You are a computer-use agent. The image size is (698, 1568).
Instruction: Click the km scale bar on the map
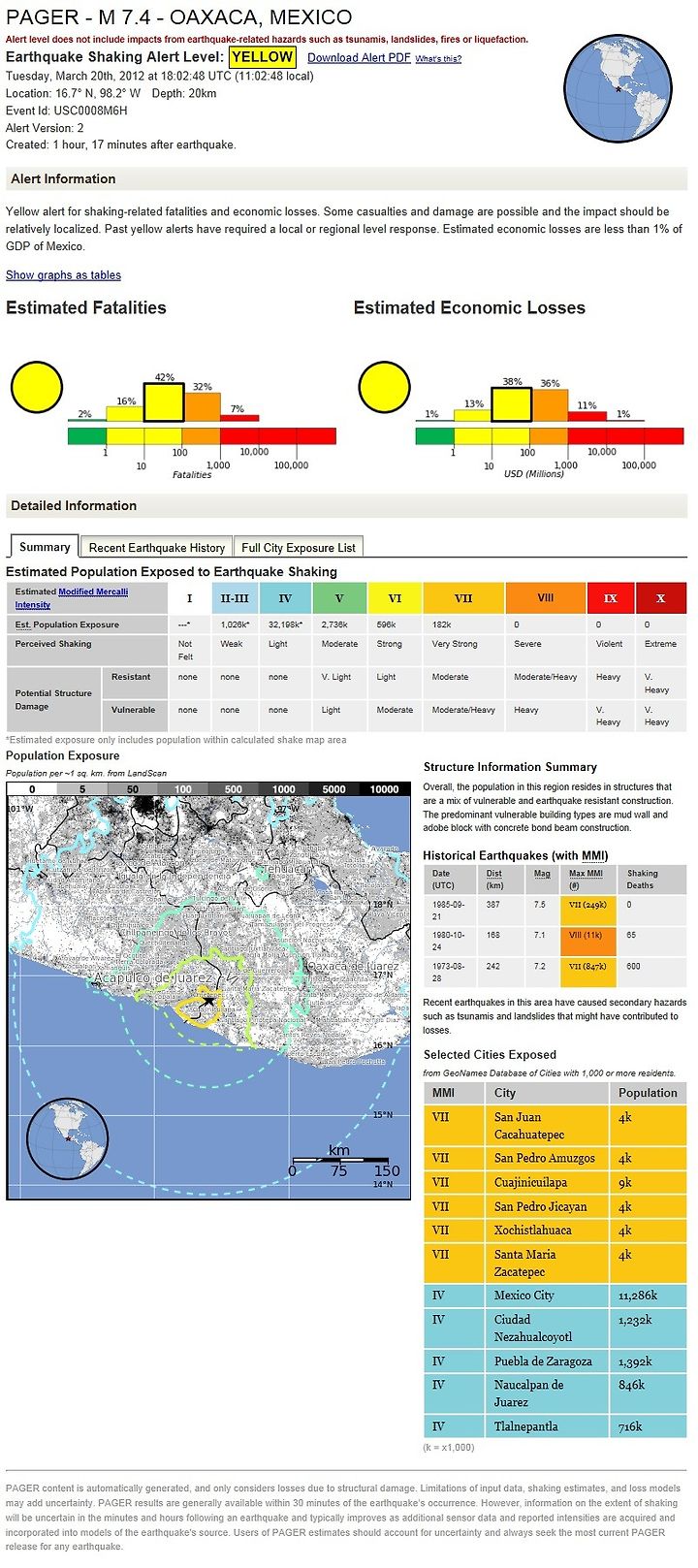[x=338, y=1160]
